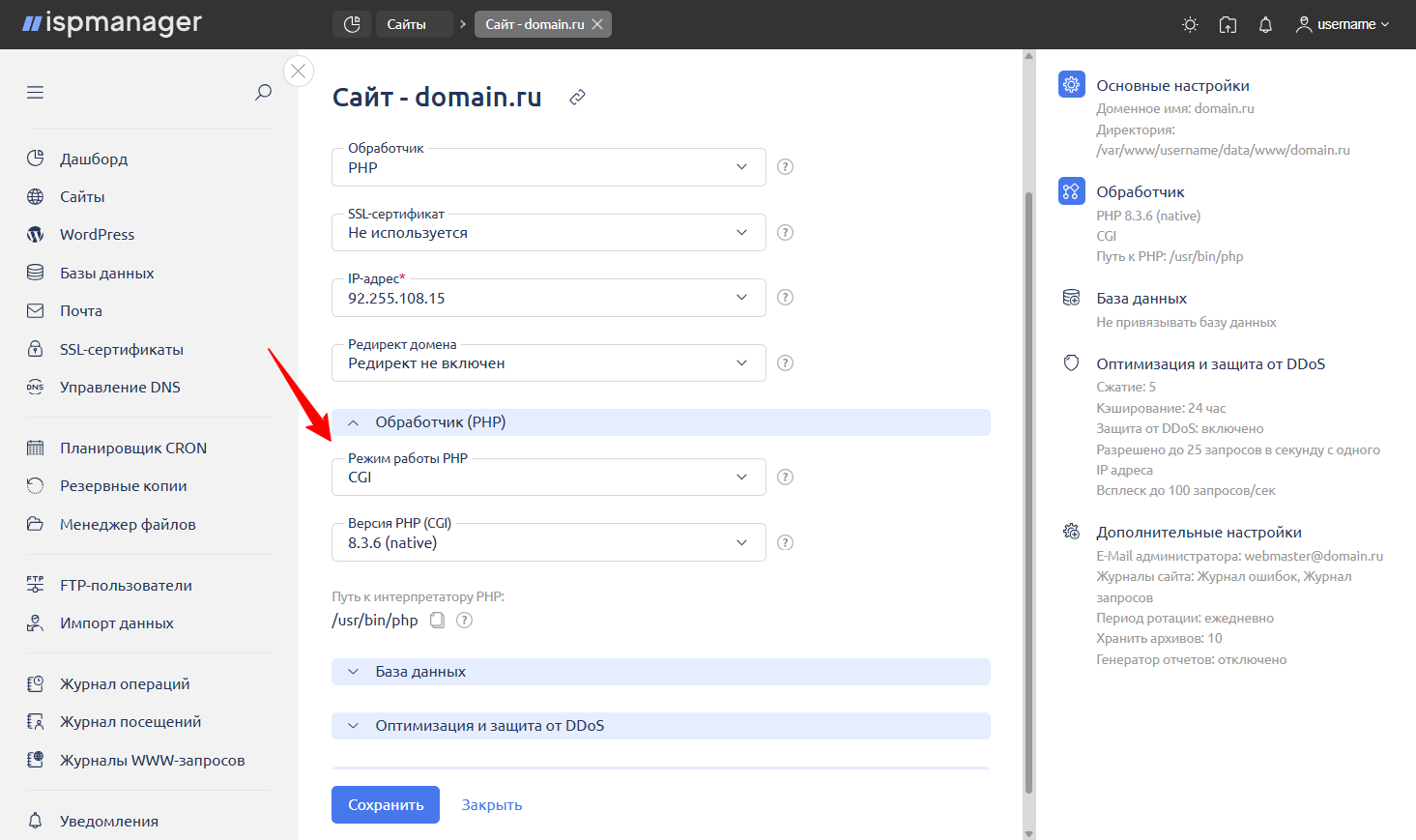The width and height of the screenshot is (1416, 840).
Task: Open the Версия PHP (CGI) dropdown
Action: click(548, 542)
